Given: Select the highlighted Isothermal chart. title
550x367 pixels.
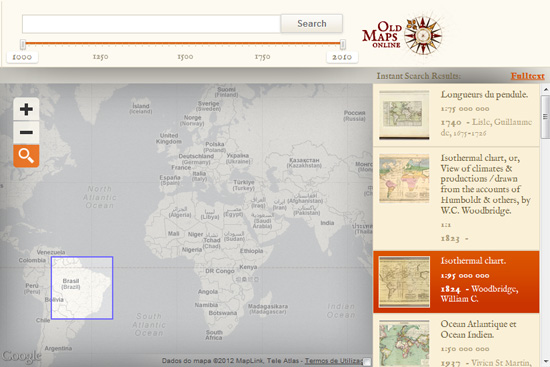Looking at the screenshot, I should (473, 261).
